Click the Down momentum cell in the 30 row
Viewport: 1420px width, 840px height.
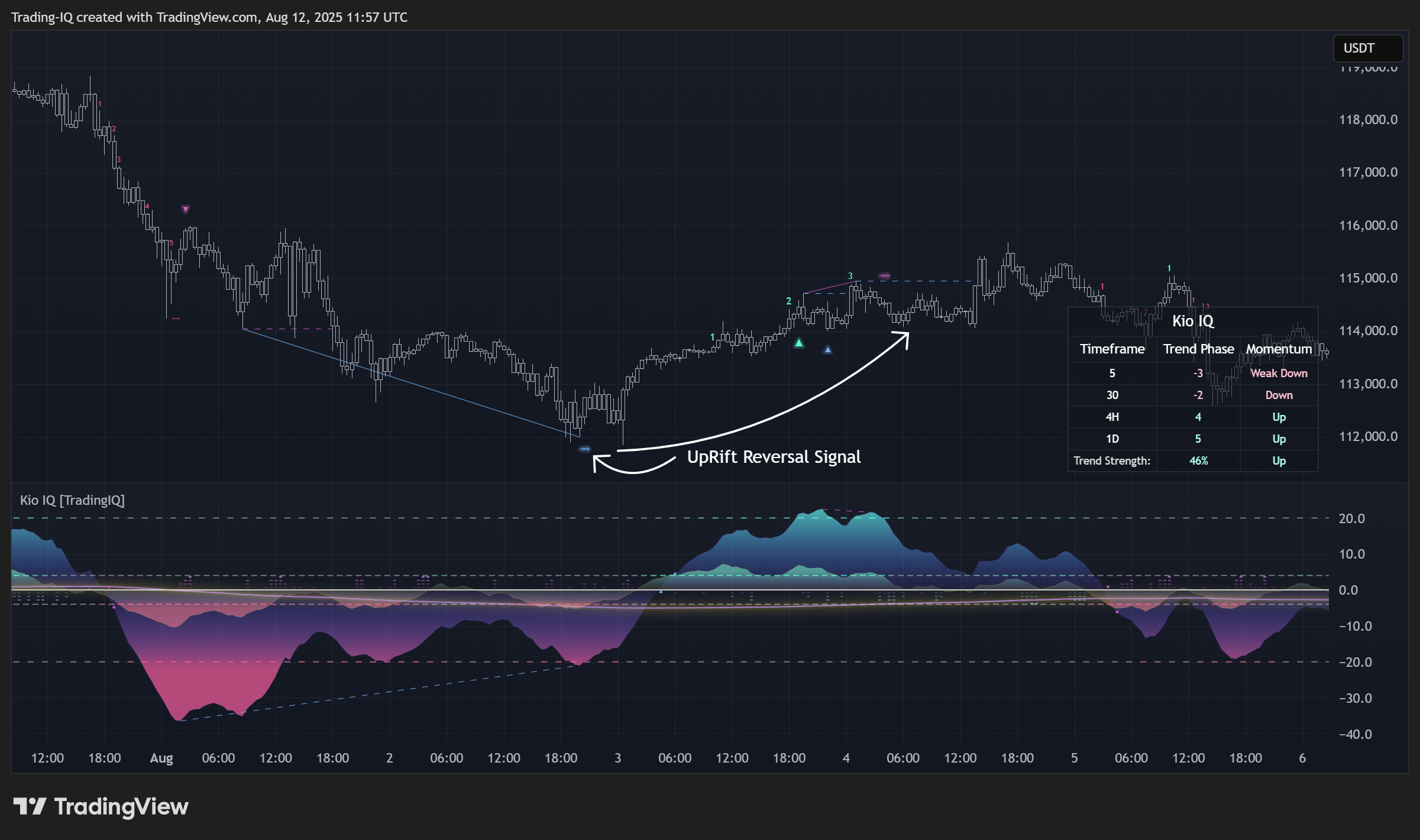(x=1279, y=395)
